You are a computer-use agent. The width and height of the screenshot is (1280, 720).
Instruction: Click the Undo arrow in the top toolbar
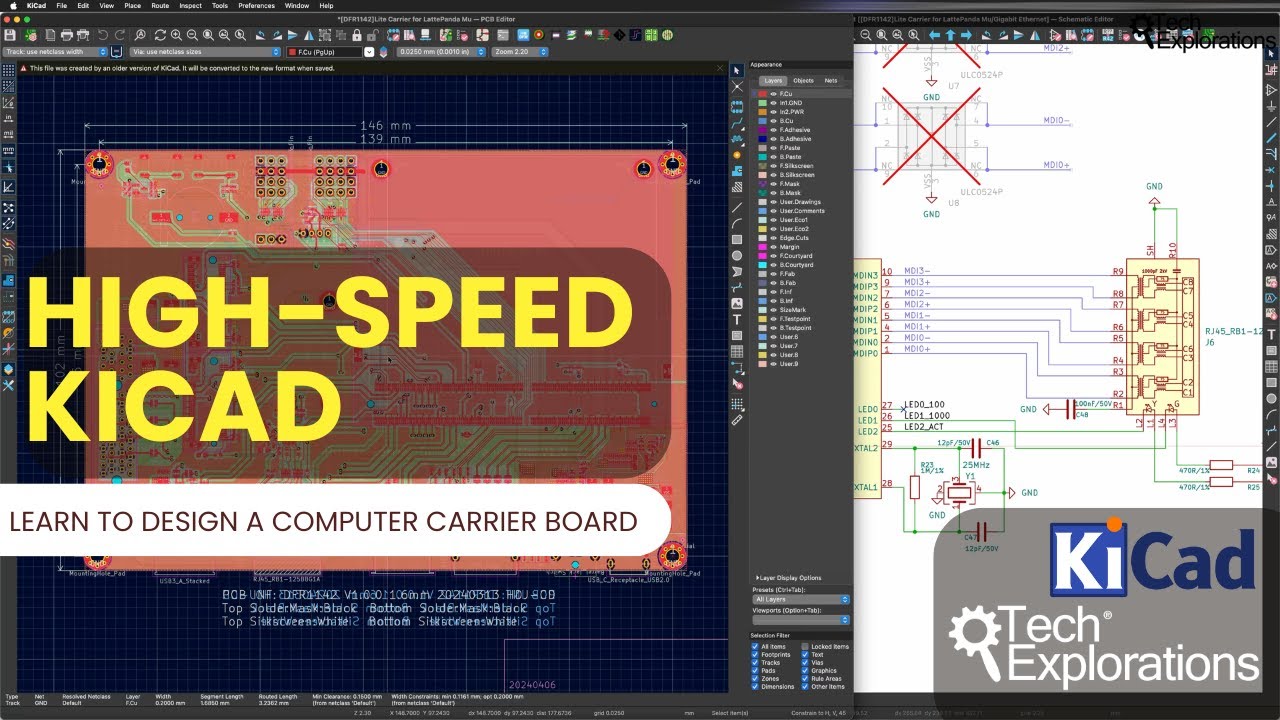tap(103, 35)
